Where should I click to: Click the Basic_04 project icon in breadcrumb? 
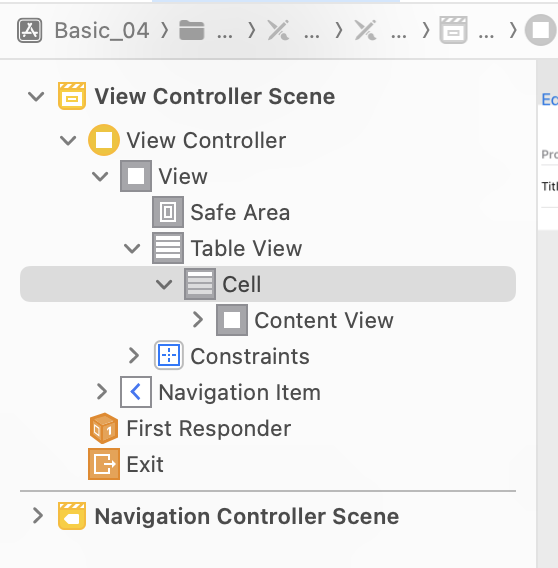30,30
